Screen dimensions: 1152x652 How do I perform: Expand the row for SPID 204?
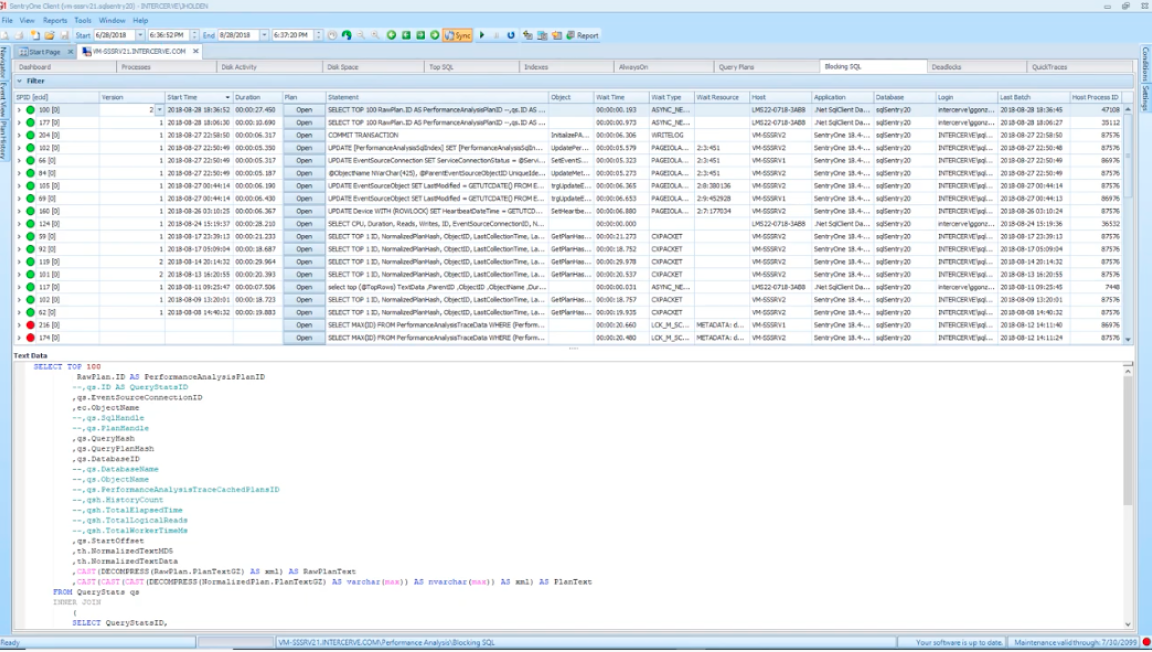click(18, 135)
